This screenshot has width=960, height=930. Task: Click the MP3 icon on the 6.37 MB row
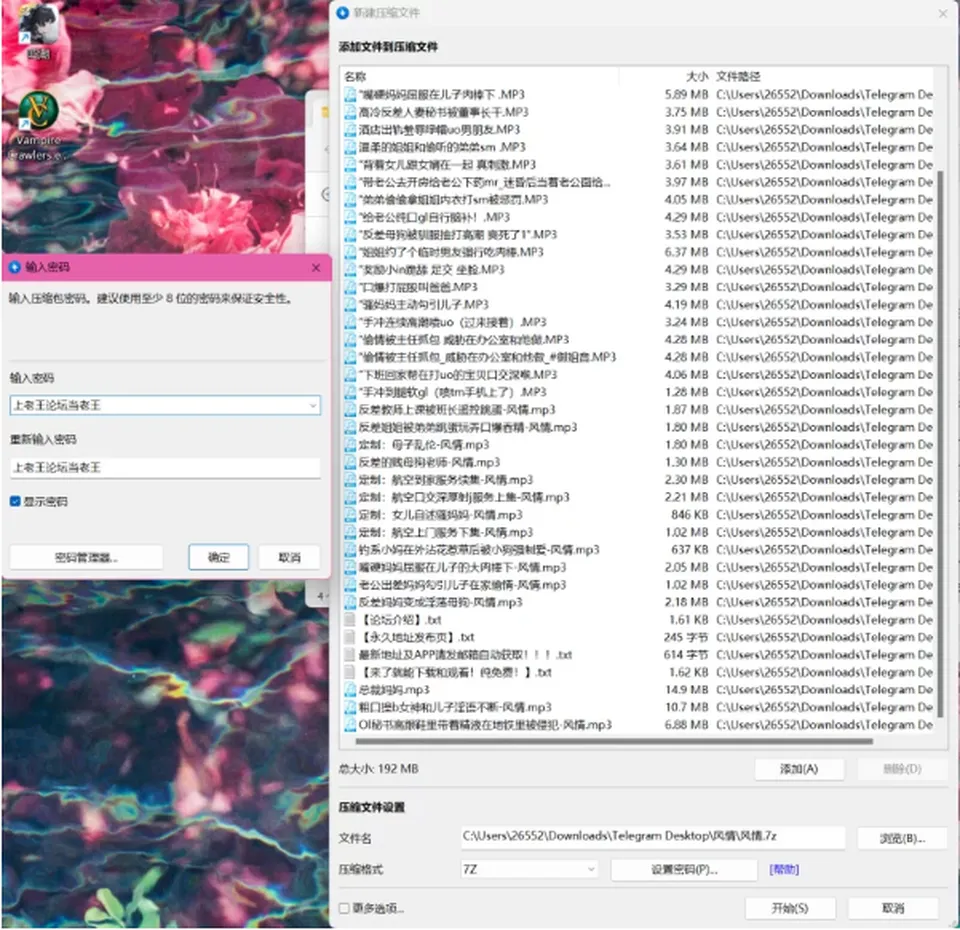tap(350, 252)
